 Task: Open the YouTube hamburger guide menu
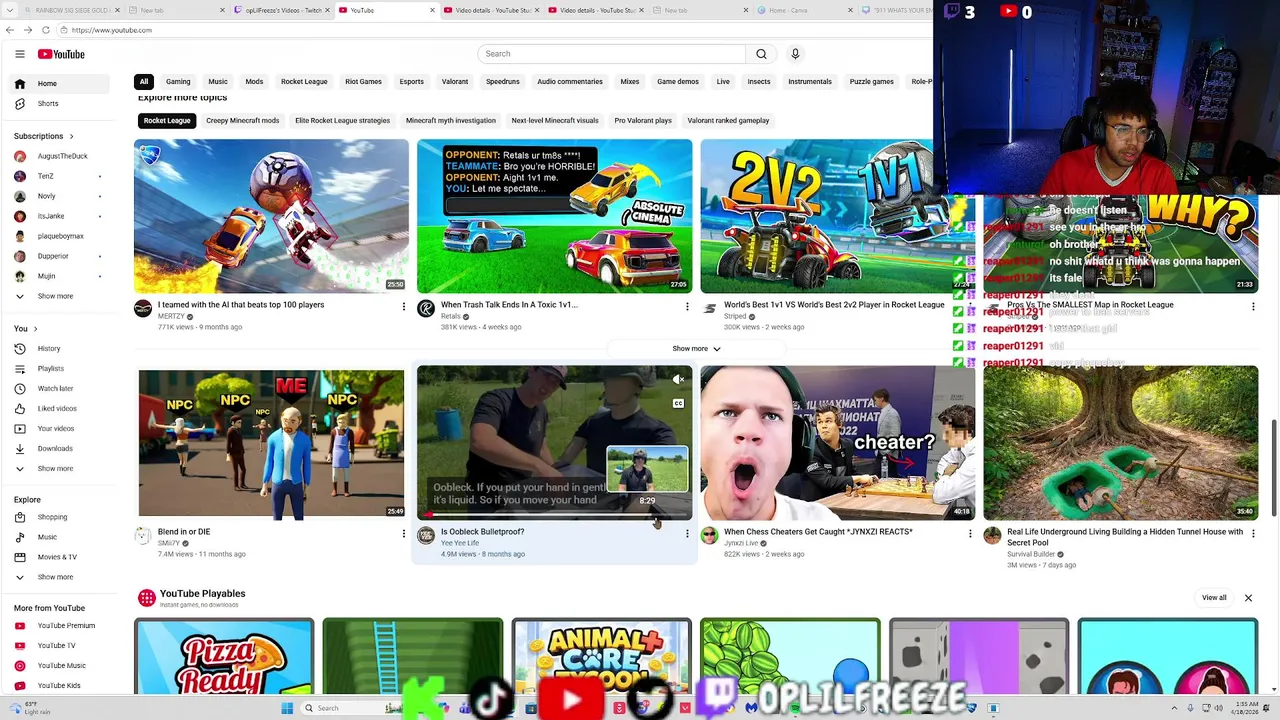[x=20, y=54]
